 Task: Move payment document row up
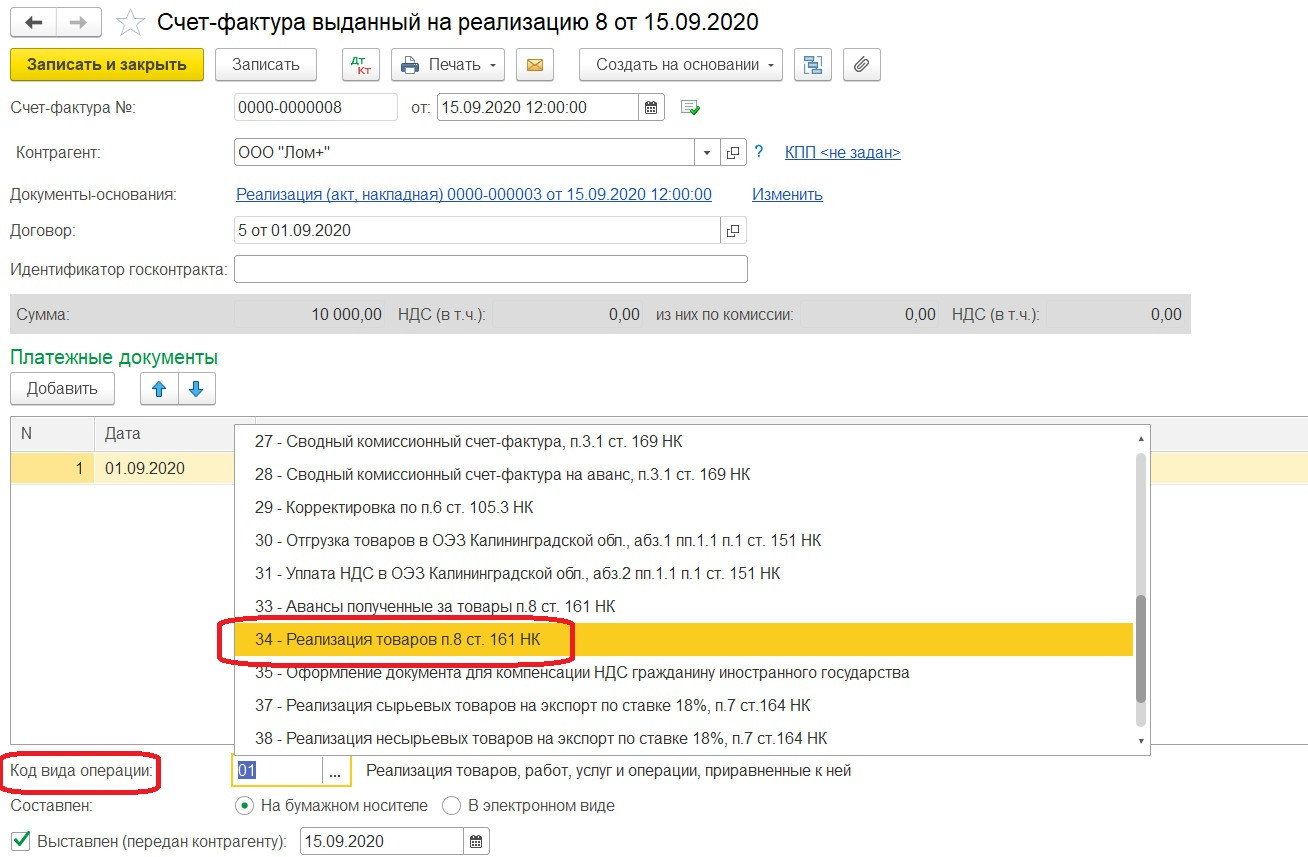159,389
